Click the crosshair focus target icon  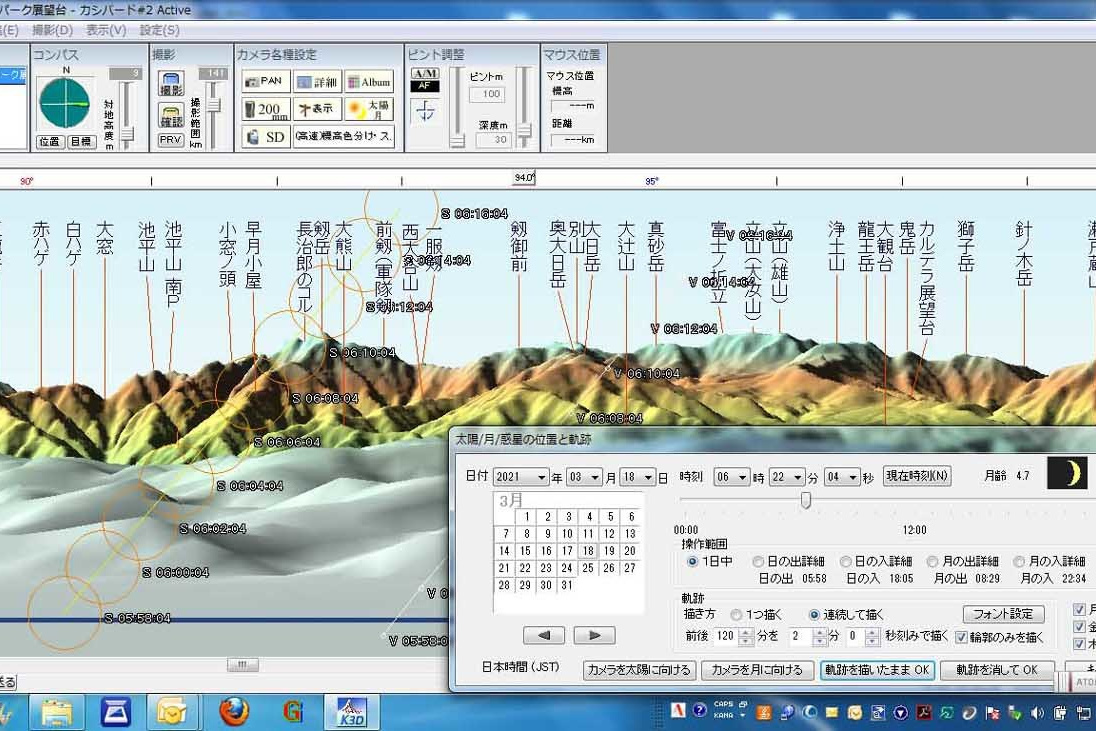(426, 110)
